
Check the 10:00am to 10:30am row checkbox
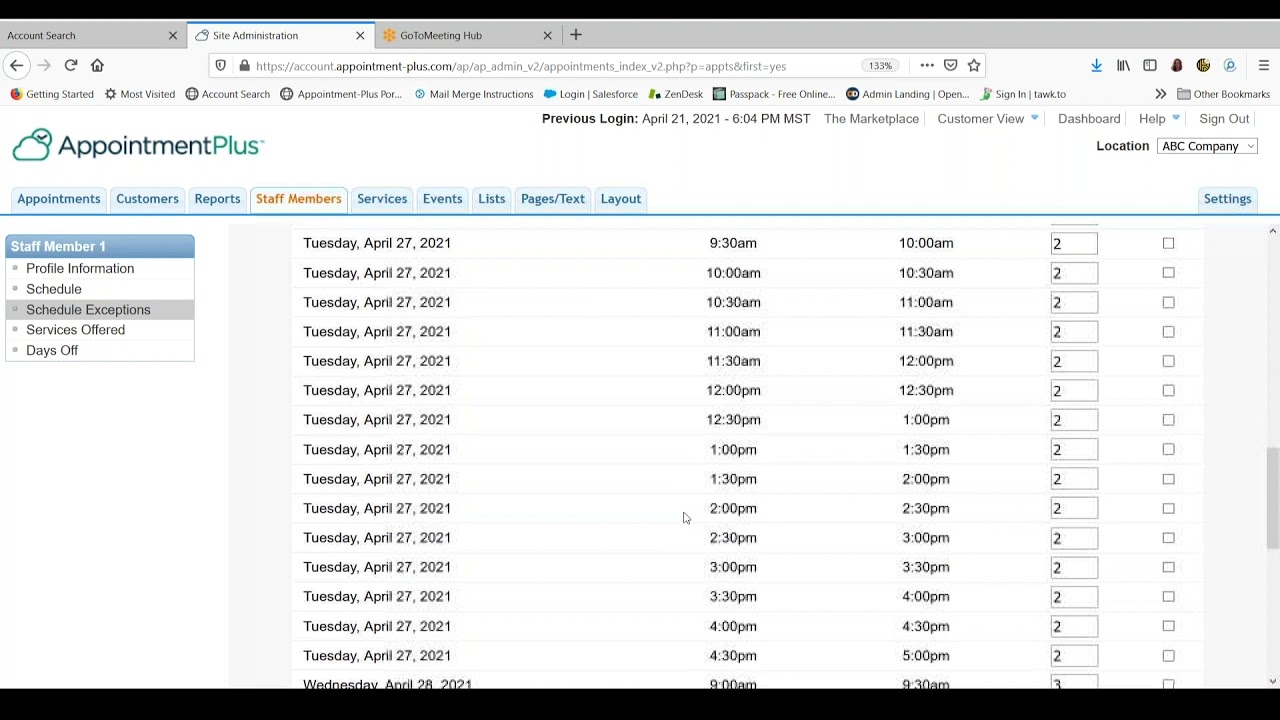click(1168, 272)
